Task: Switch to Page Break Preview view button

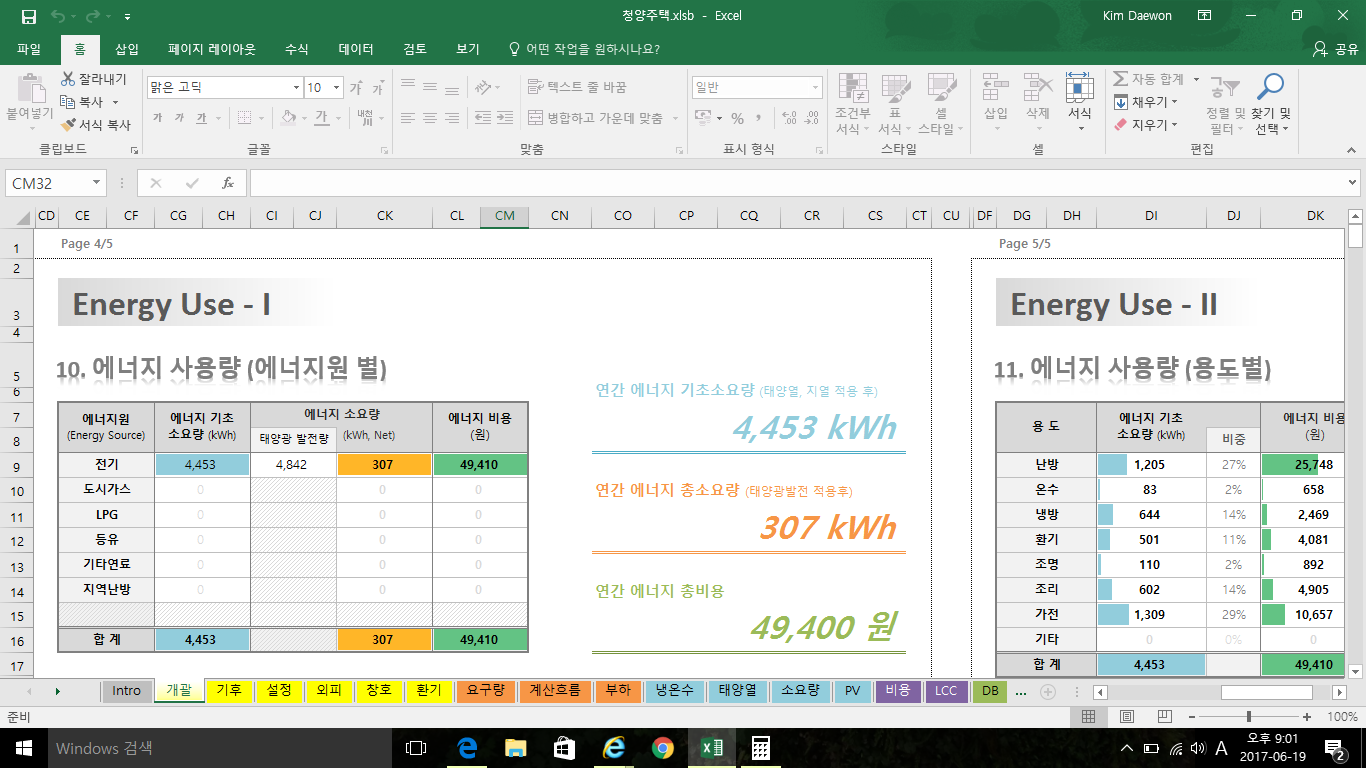Action: 1164,717
